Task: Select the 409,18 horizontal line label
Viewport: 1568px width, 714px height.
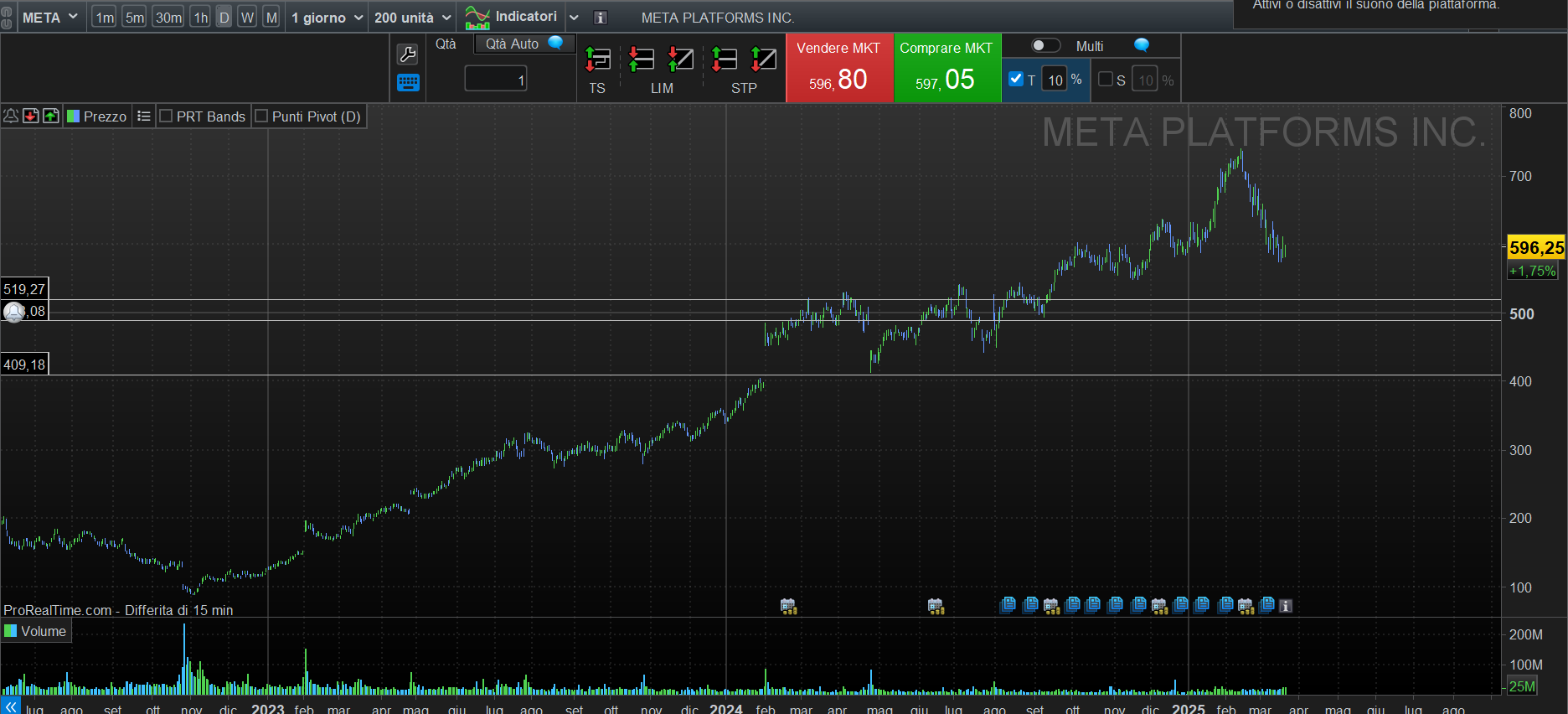Action: coord(24,365)
